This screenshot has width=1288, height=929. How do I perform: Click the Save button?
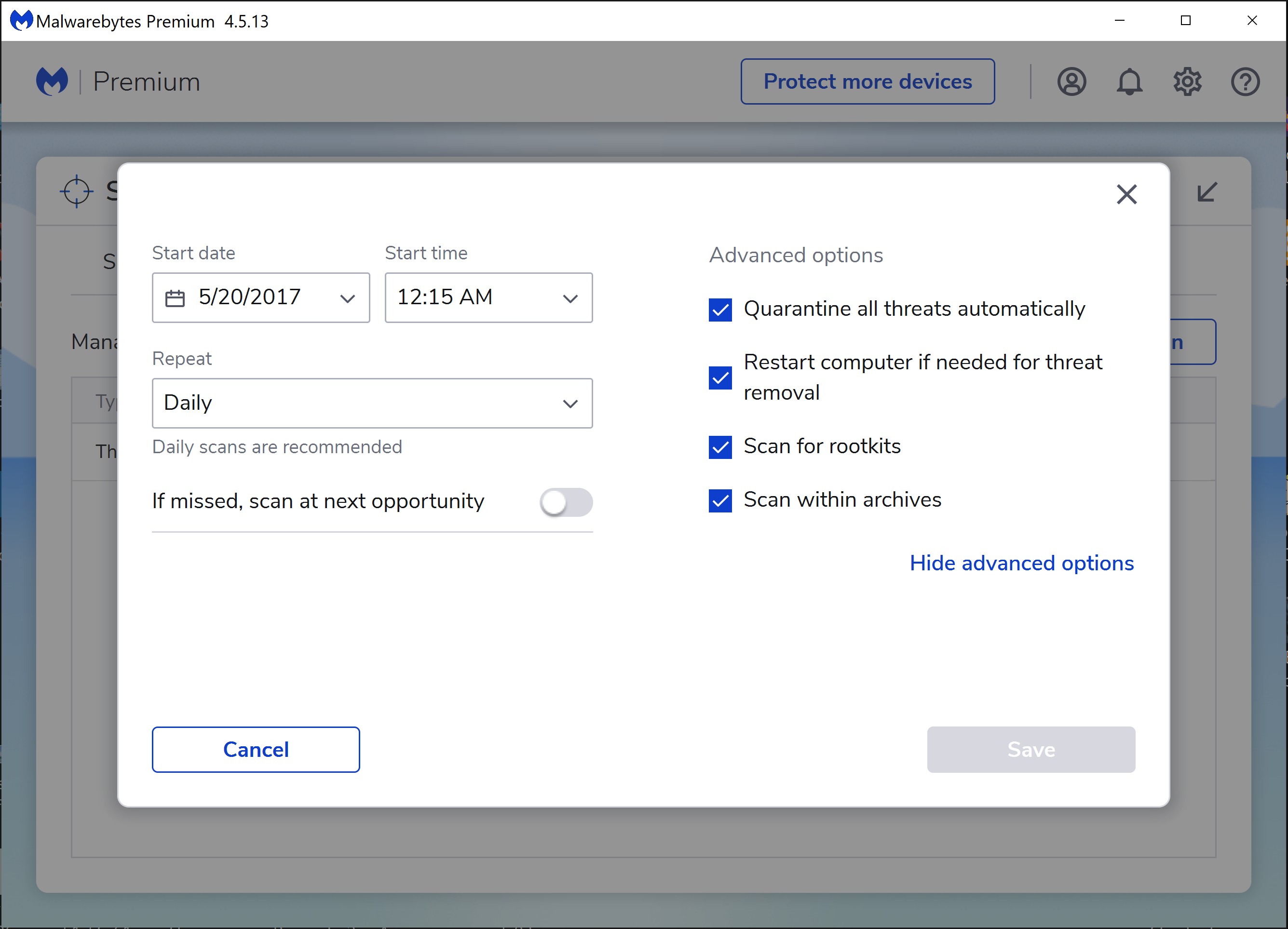point(1031,750)
